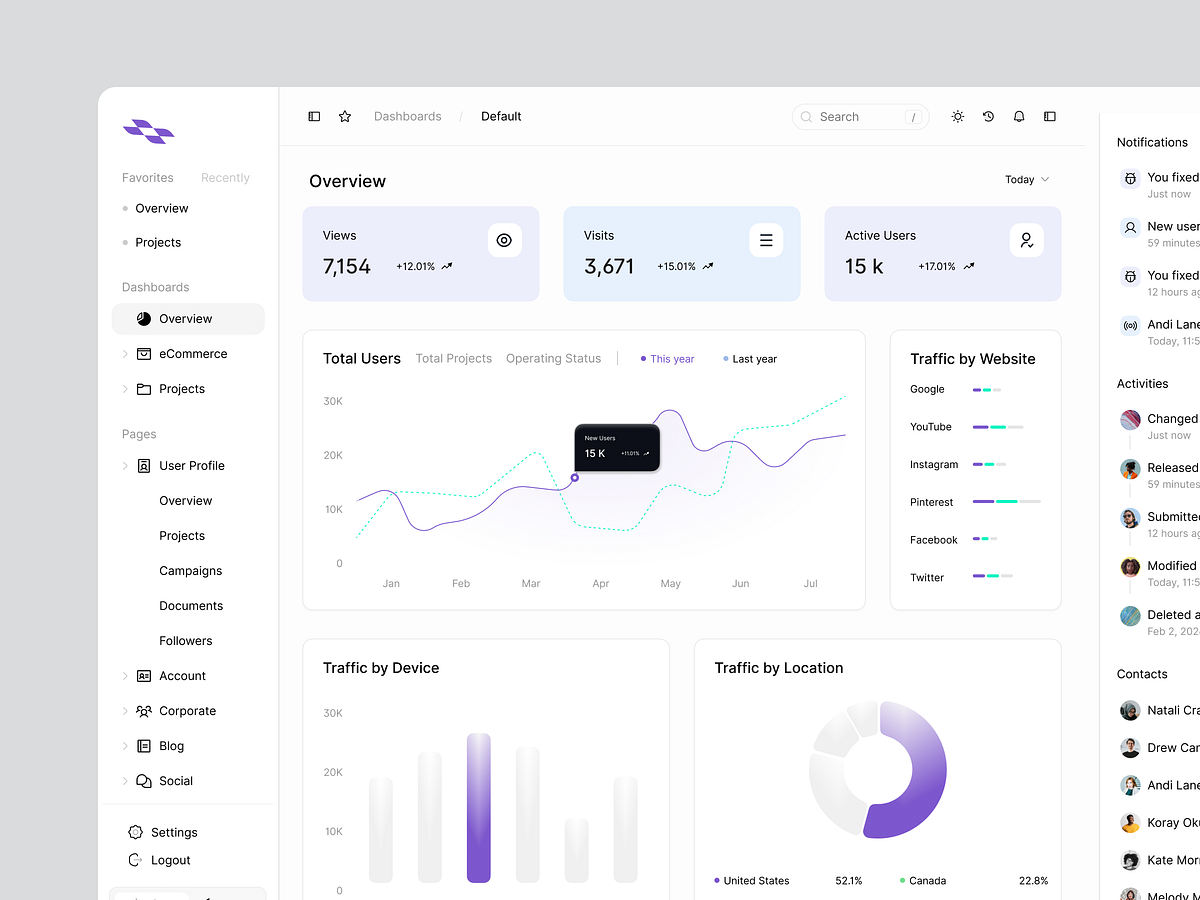Click the star favorite icon
The width and height of the screenshot is (1200, 900).
(x=345, y=117)
